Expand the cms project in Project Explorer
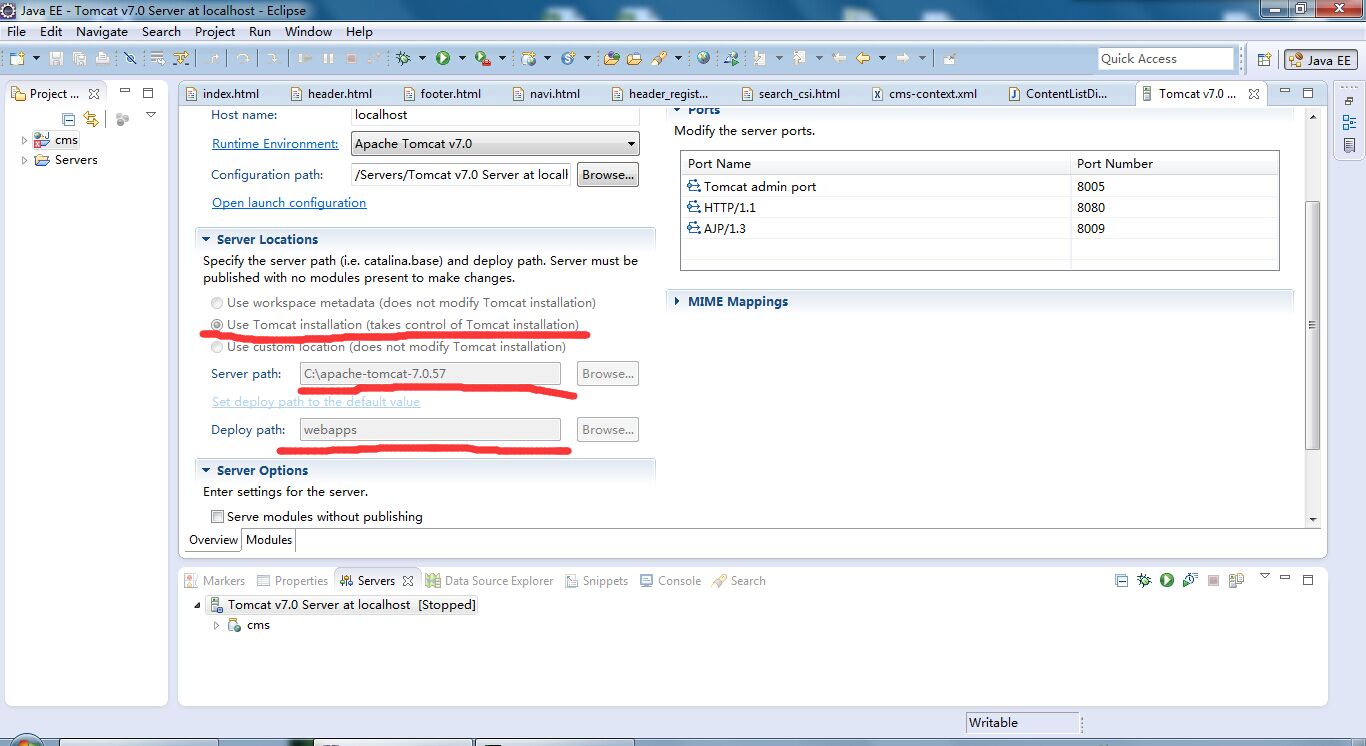Image resolution: width=1366 pixels, height=746 pixels. tap(25, 141)
